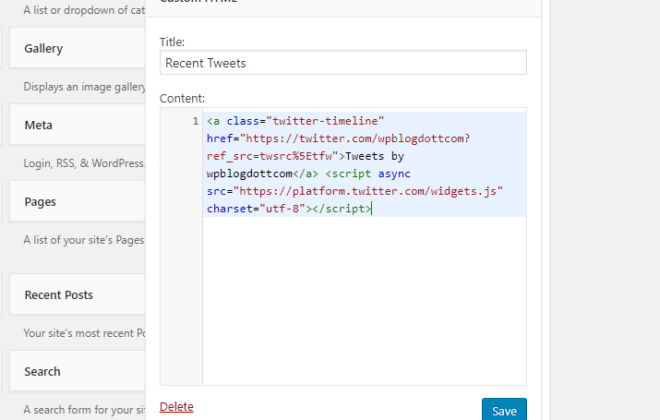Click 'Login, RSS, & WordPress' description

(x=85, y=163)
